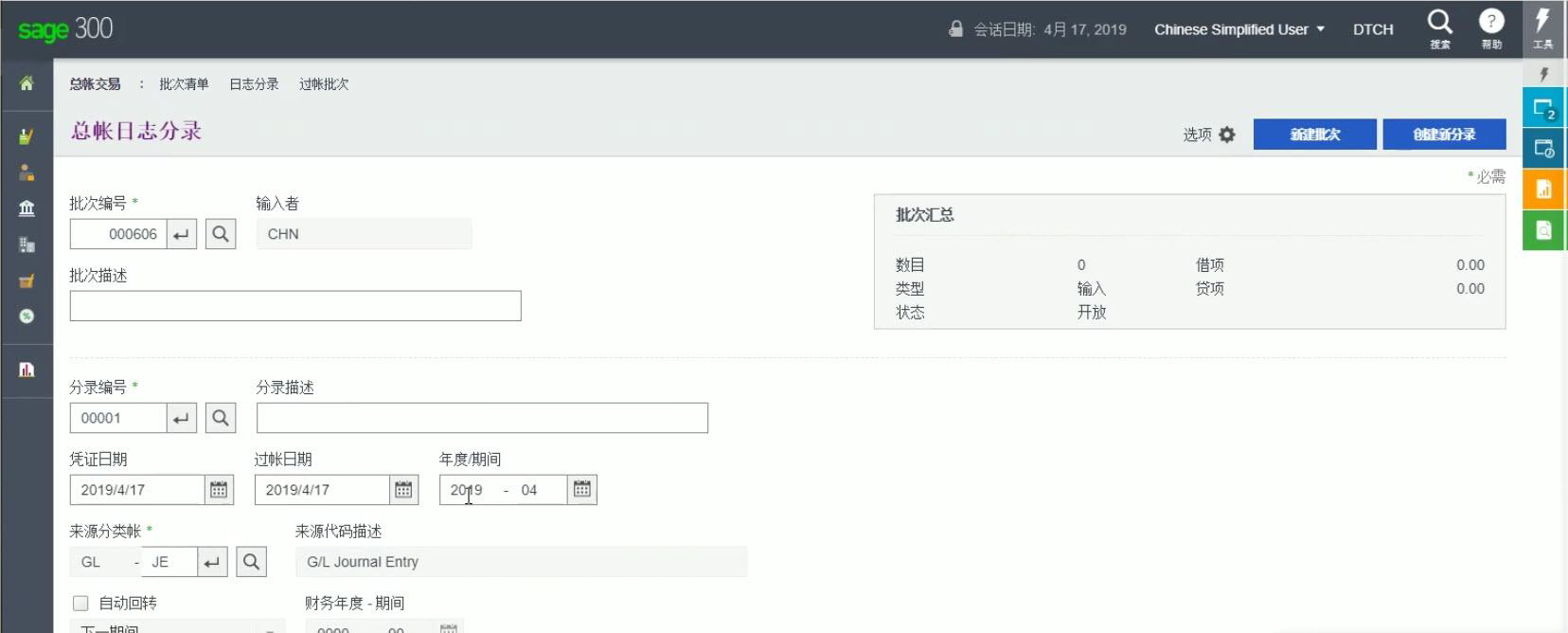Click the home icon in left sidebar

27,83
